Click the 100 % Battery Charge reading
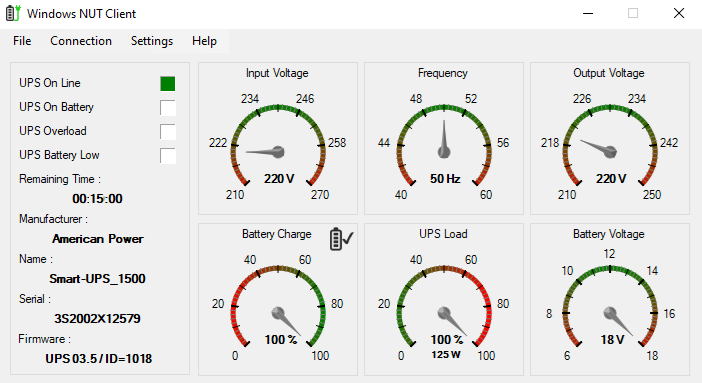Viewport: 702px width, 383px height. pyautogui.click(x=281, y=340)
